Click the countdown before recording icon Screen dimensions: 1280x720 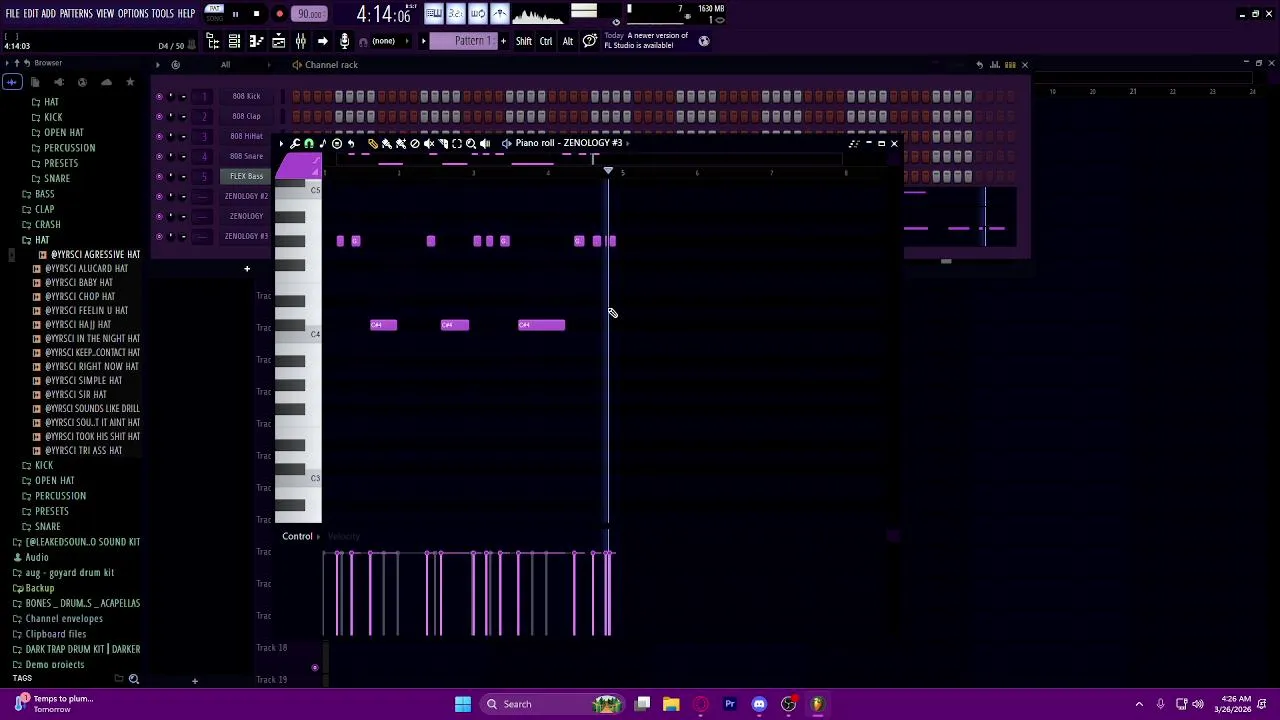[x=455, y=13]
